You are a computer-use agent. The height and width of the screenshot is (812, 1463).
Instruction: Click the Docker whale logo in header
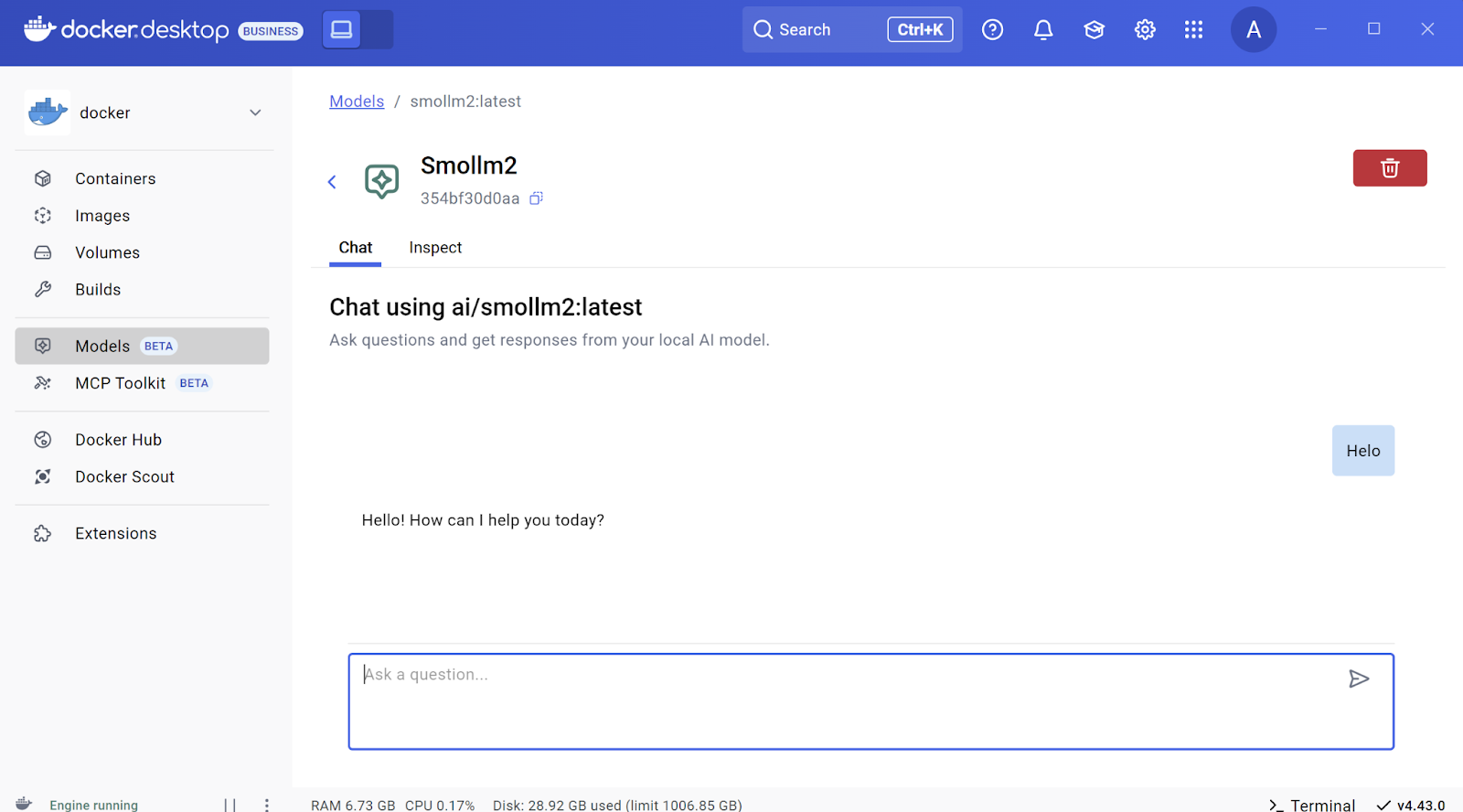(x=39, y=29)
